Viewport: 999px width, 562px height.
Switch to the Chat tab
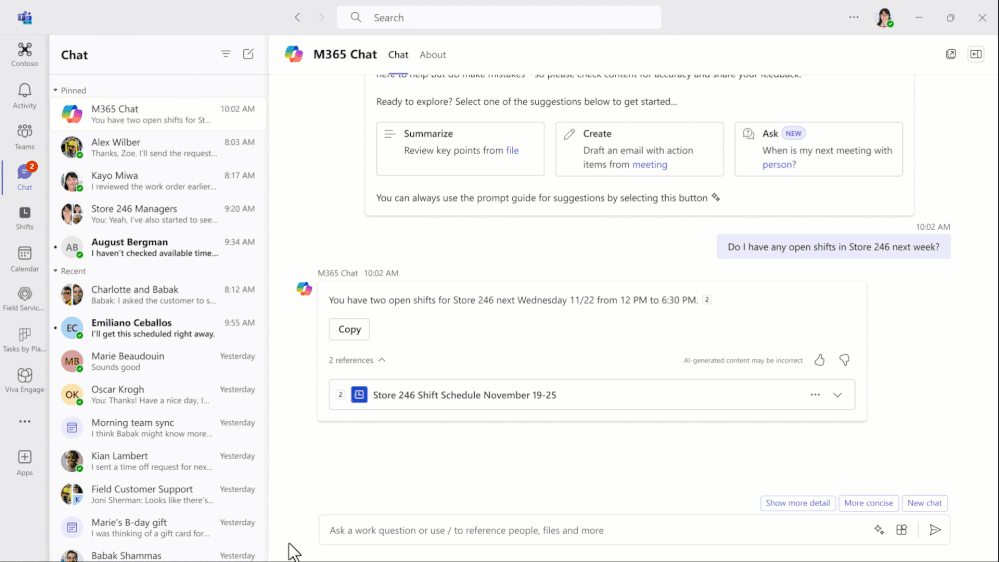coord(398,55)
